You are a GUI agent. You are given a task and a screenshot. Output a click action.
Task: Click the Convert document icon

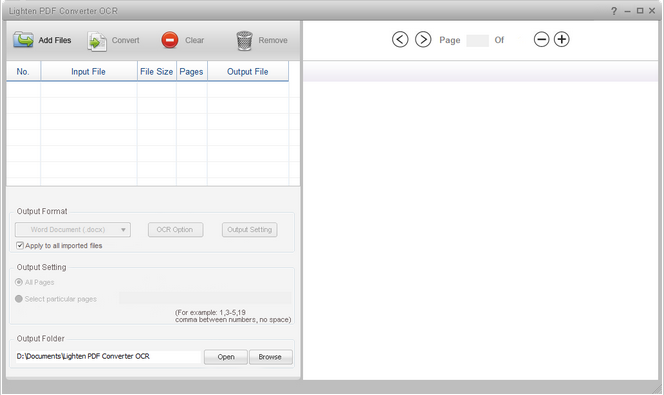[x=97, y=41]
